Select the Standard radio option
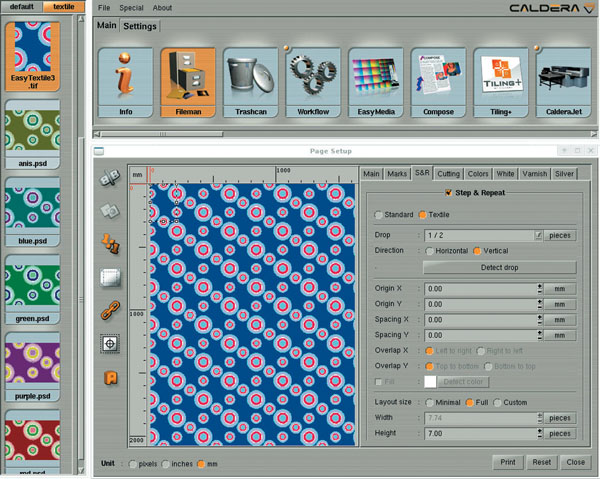Viewport: 600px width, 479px height. pos(378,215)
